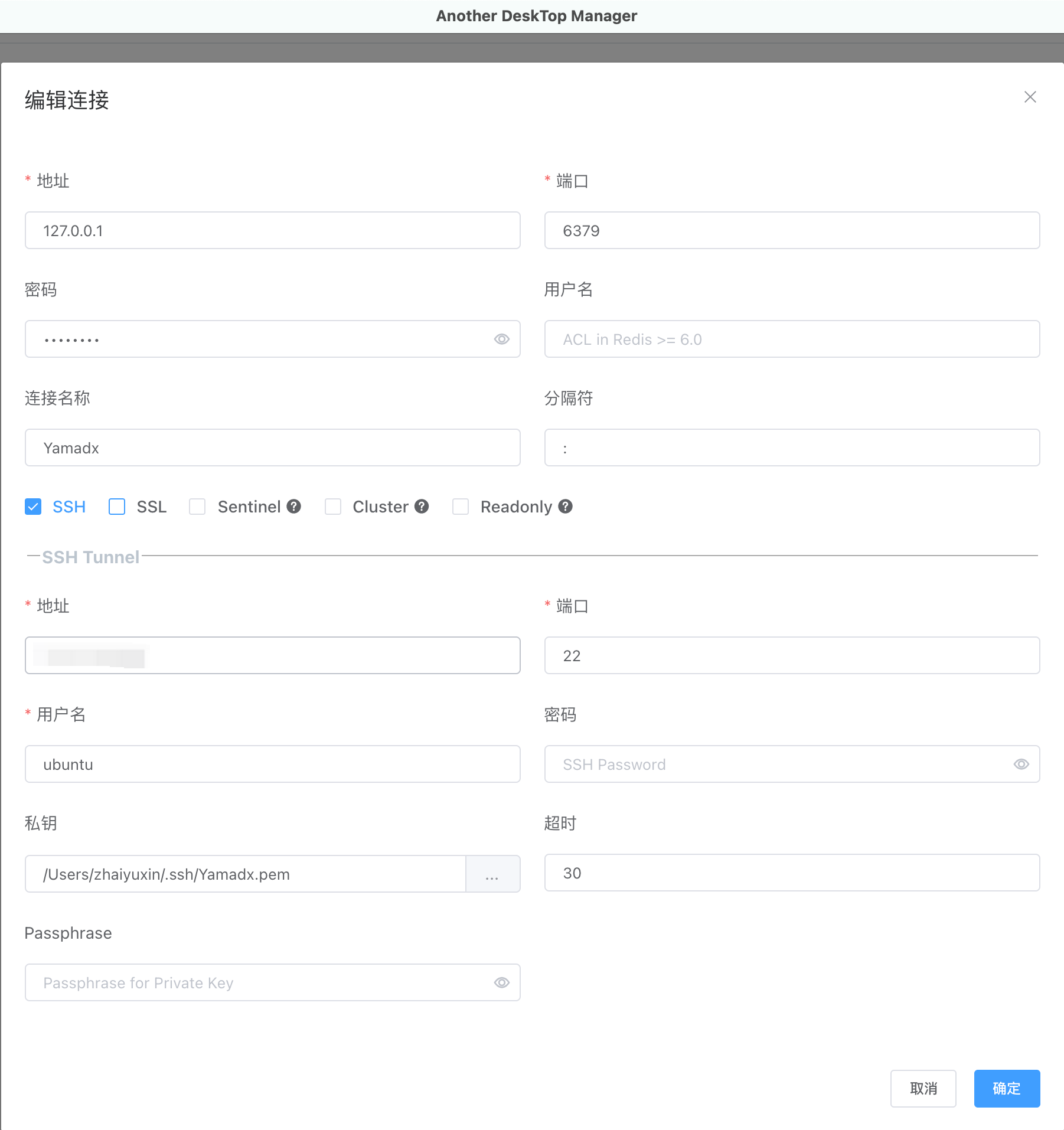Edit the SSH port field 22
The width and height of the screenshot is (1064, 1130).
(x=792, y=655)
